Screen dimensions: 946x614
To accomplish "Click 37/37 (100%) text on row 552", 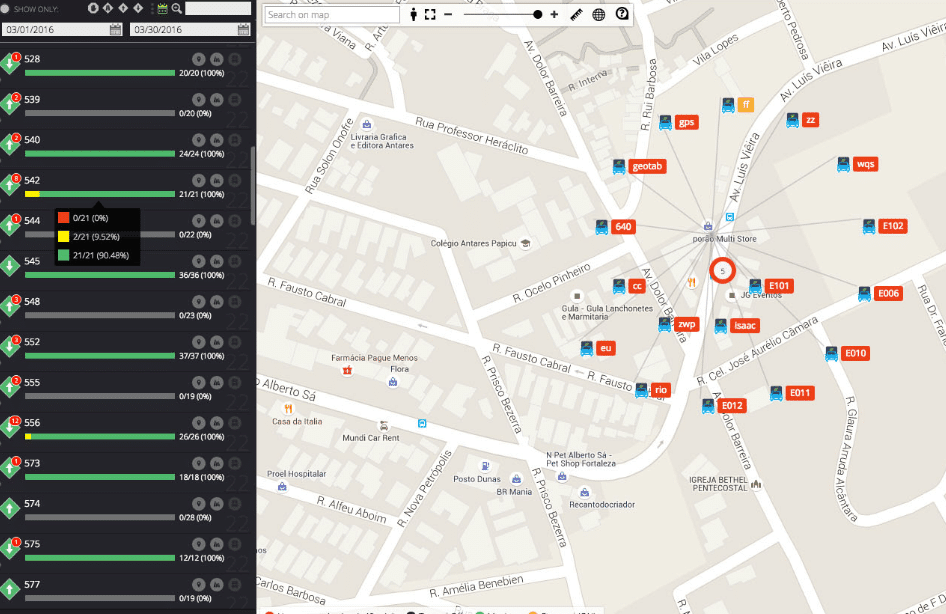I will (x=202, y=356).
